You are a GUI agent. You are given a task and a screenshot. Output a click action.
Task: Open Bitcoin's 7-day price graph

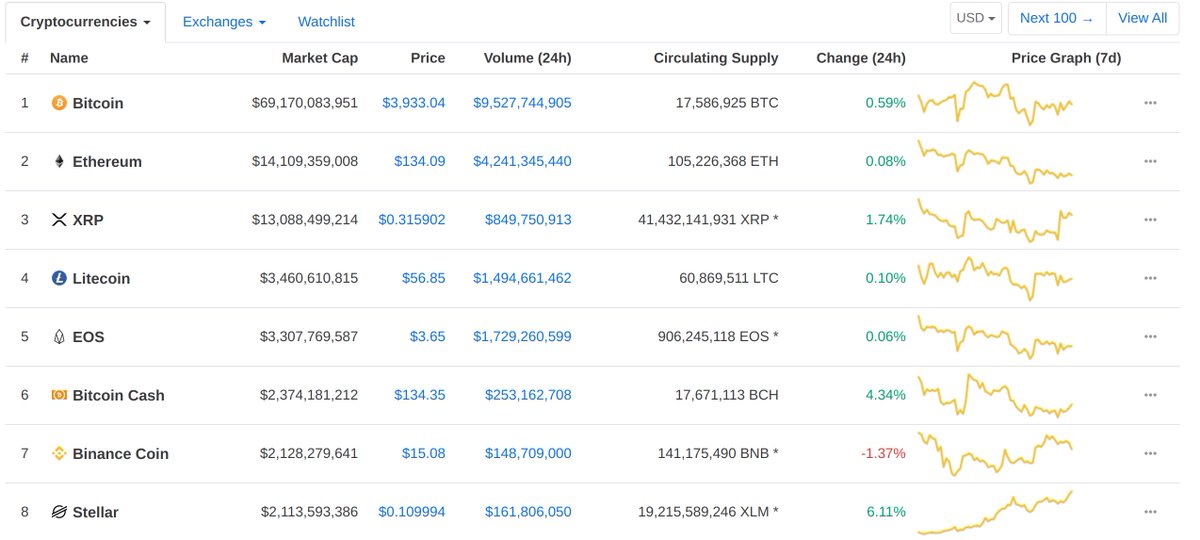pyautogui.click(x=996, y=102)
